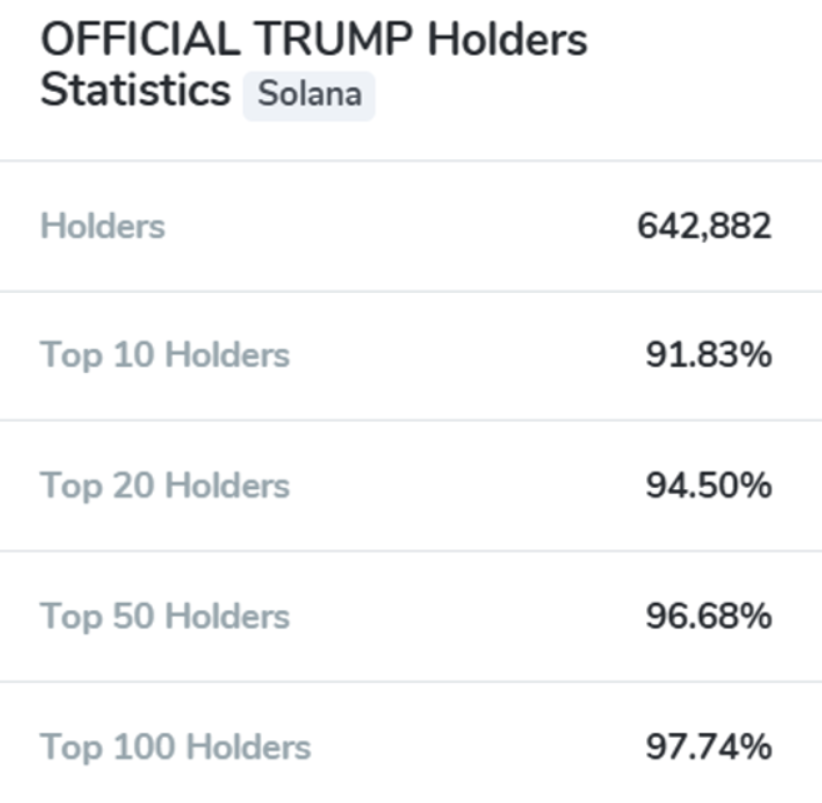Click the 91.83% percentage value
The width and height of the screenshot is (822, 803).
tap(708, 355)
